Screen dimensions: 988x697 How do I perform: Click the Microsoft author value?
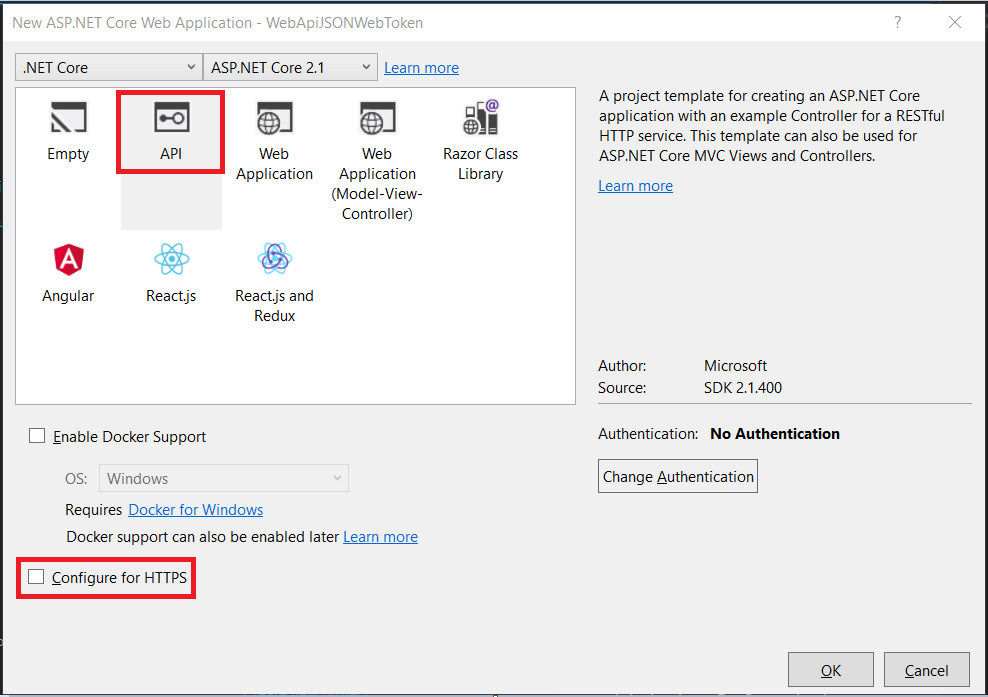[735, 366]
